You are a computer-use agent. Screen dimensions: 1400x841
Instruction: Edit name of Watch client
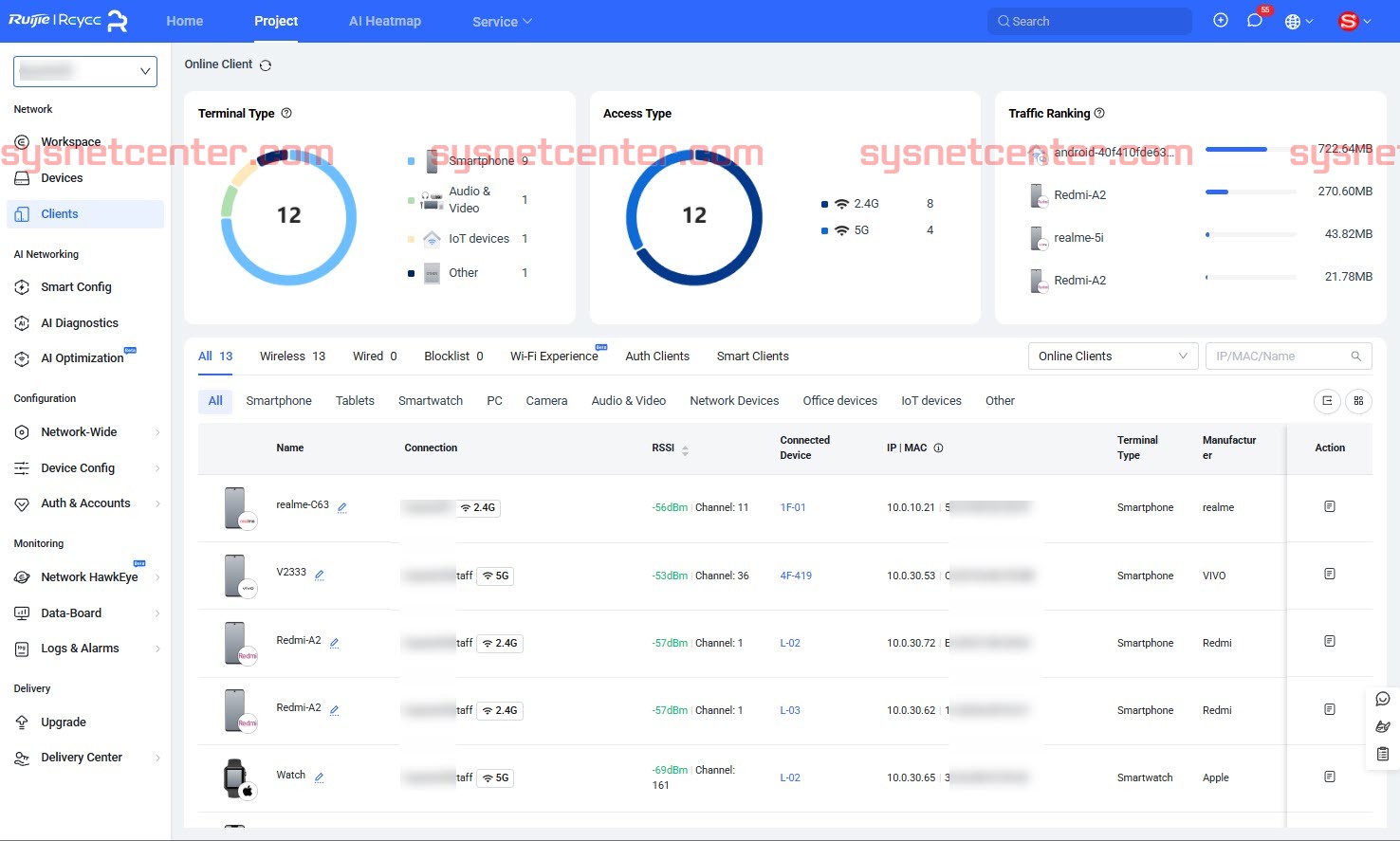tap(320, 777)
